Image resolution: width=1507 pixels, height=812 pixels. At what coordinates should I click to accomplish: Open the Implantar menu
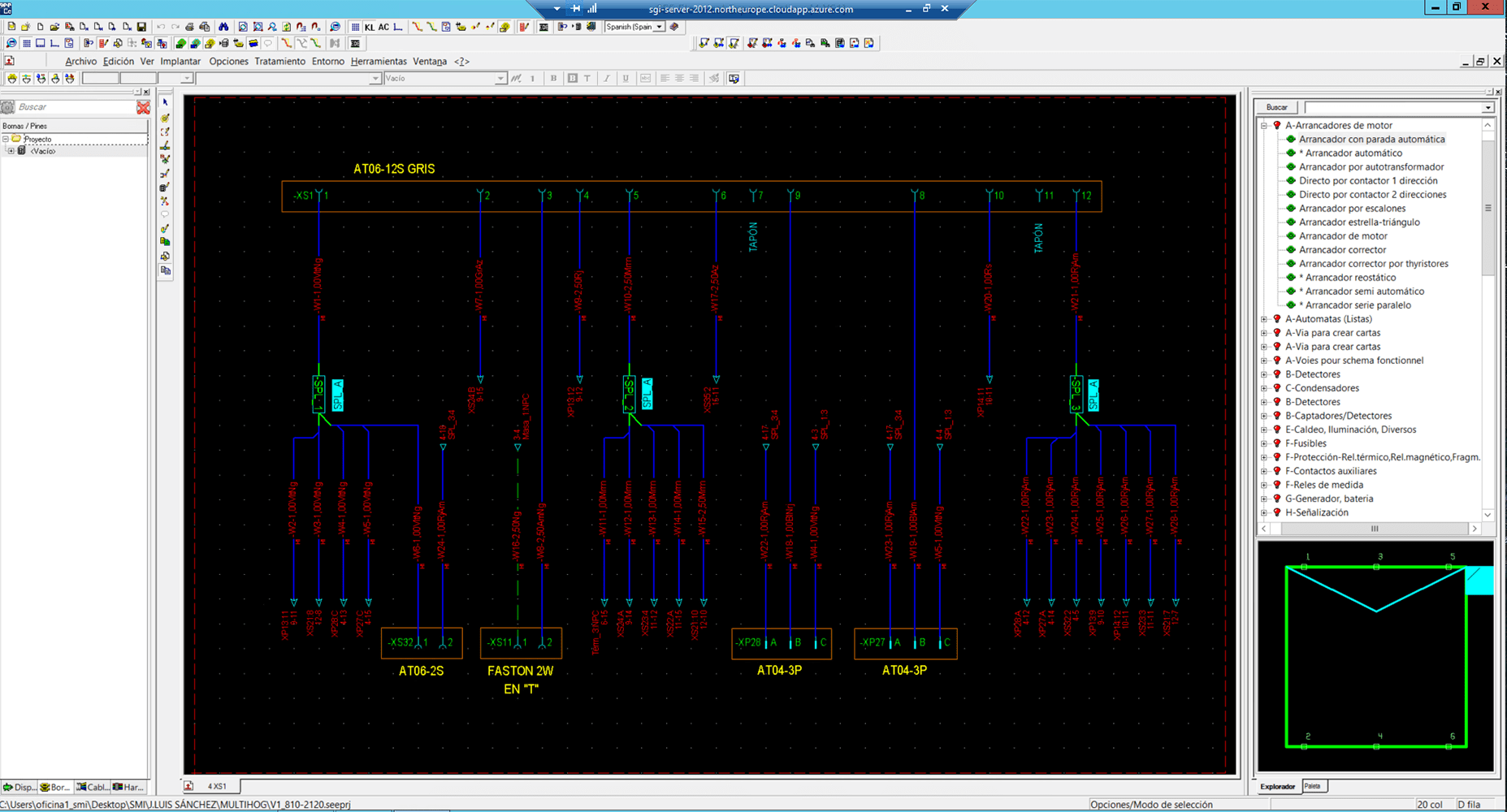click(x=180, y=61)
